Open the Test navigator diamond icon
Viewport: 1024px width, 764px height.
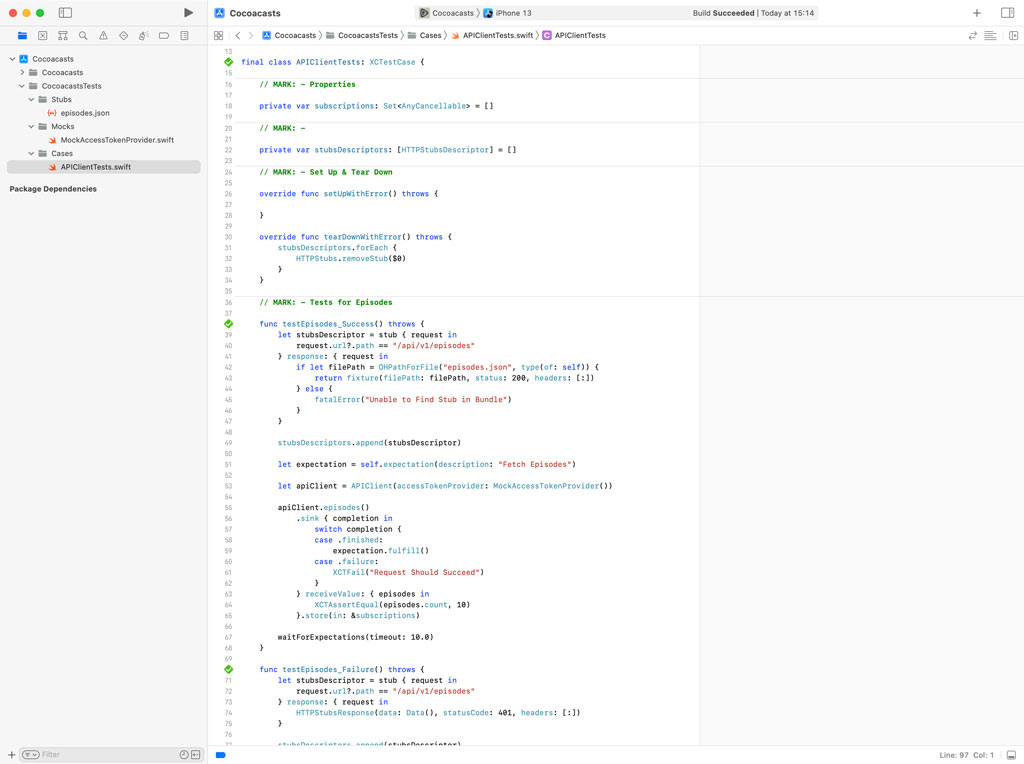point(122,35)
